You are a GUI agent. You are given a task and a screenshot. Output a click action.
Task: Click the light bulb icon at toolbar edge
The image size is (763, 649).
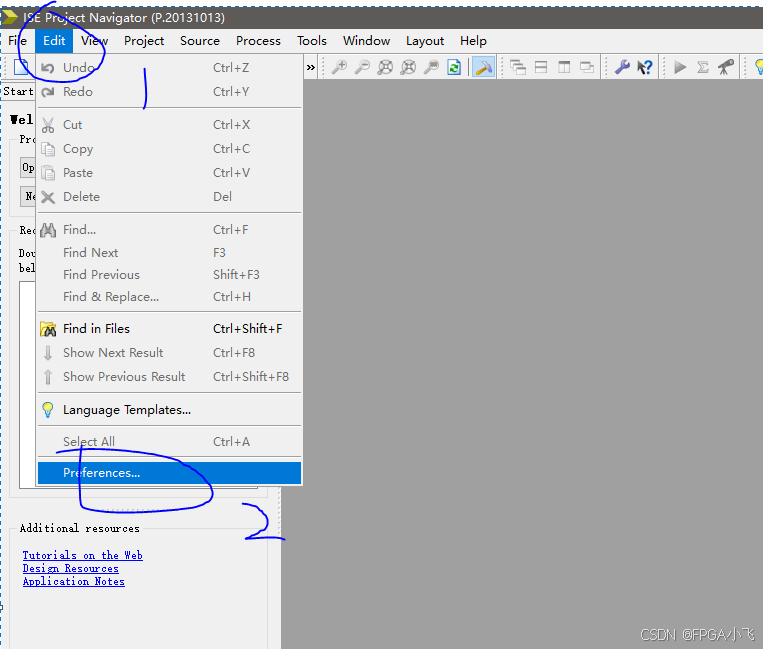coord(758,67)
